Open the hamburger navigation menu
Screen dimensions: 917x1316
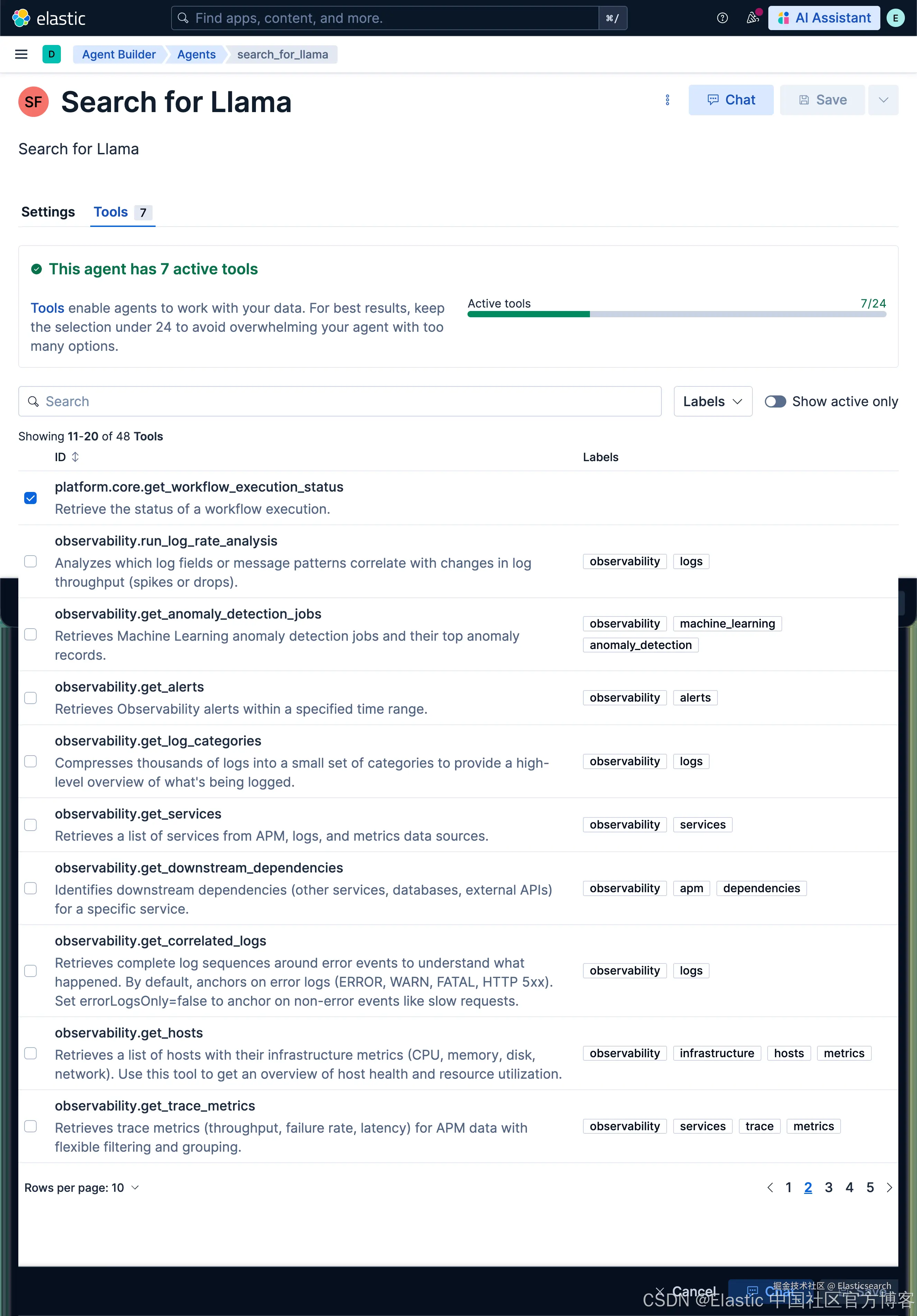pyautogui.click(x=21, y=54)
